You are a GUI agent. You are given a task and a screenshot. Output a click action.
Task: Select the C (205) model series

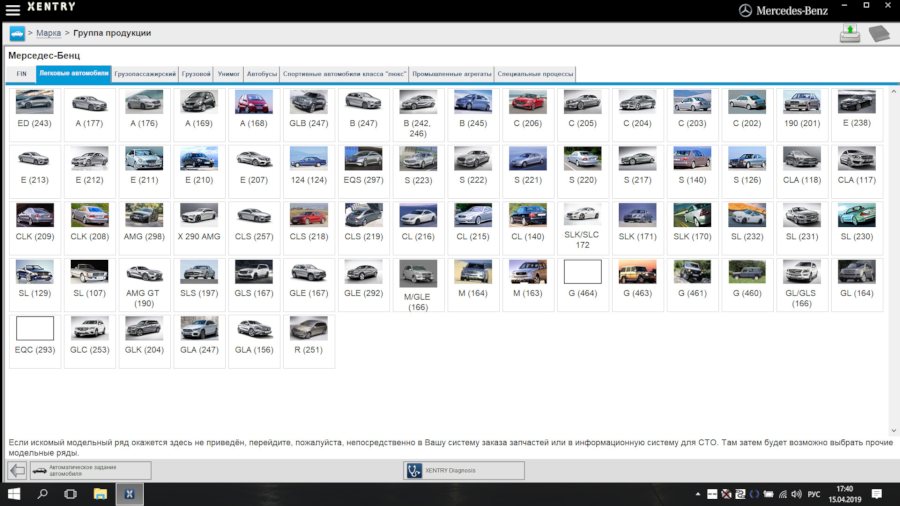pos(582,114)
